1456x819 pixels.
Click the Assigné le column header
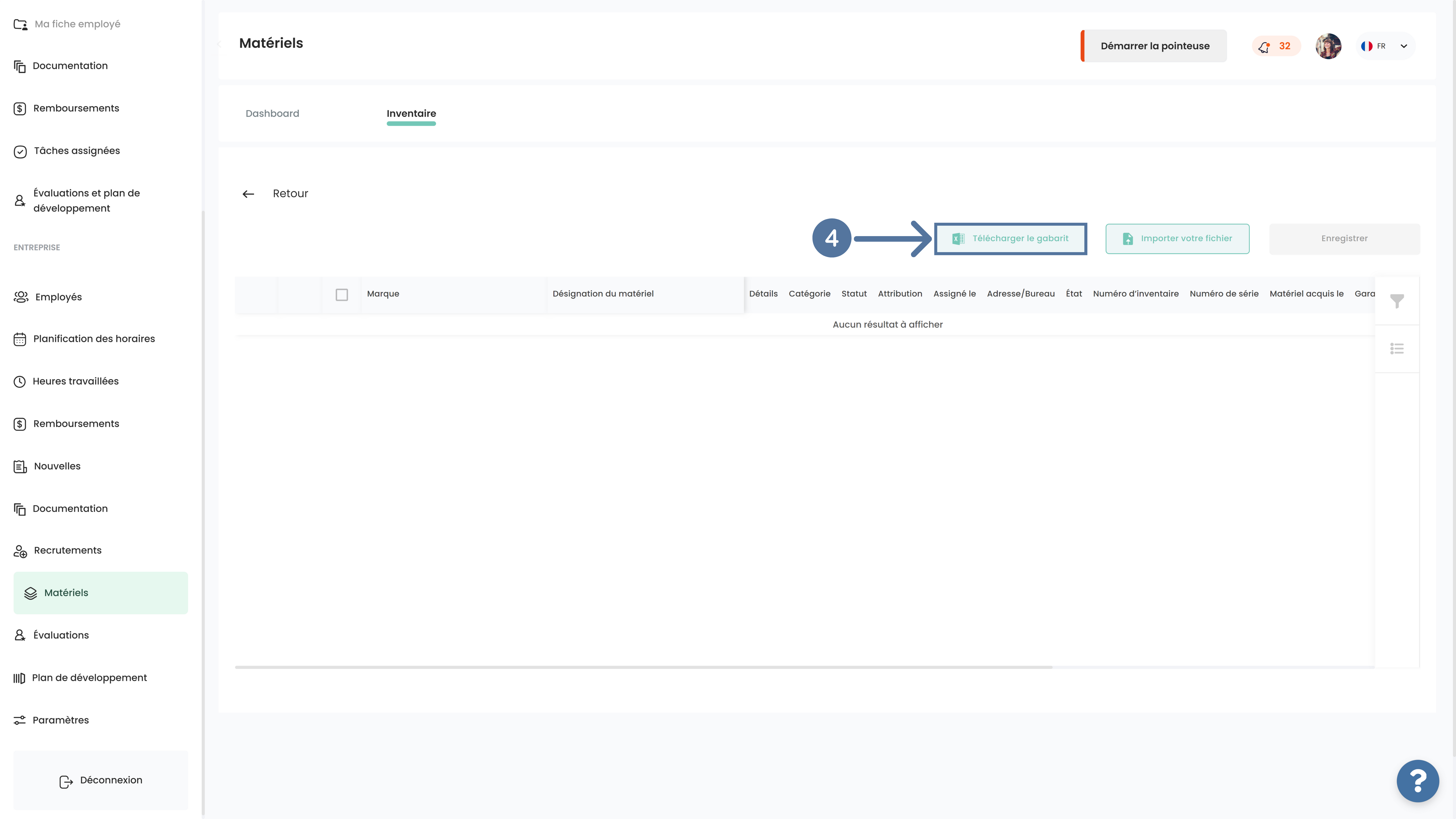(954, 294)
